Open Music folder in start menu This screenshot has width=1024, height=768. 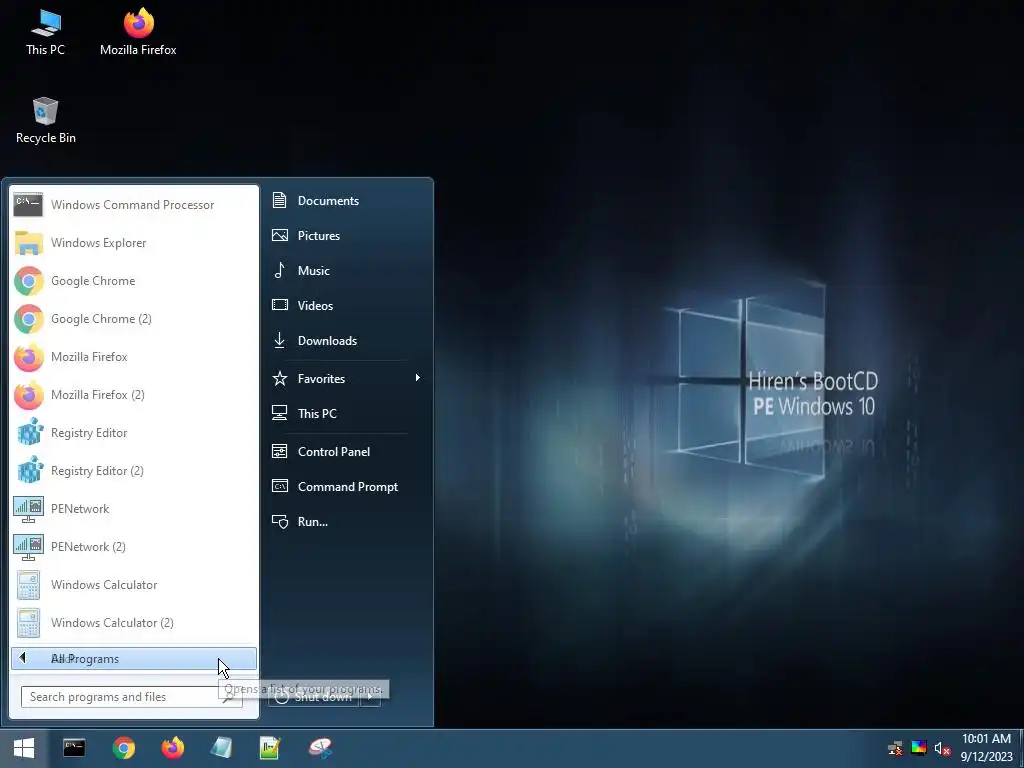(x=347, y=270)
